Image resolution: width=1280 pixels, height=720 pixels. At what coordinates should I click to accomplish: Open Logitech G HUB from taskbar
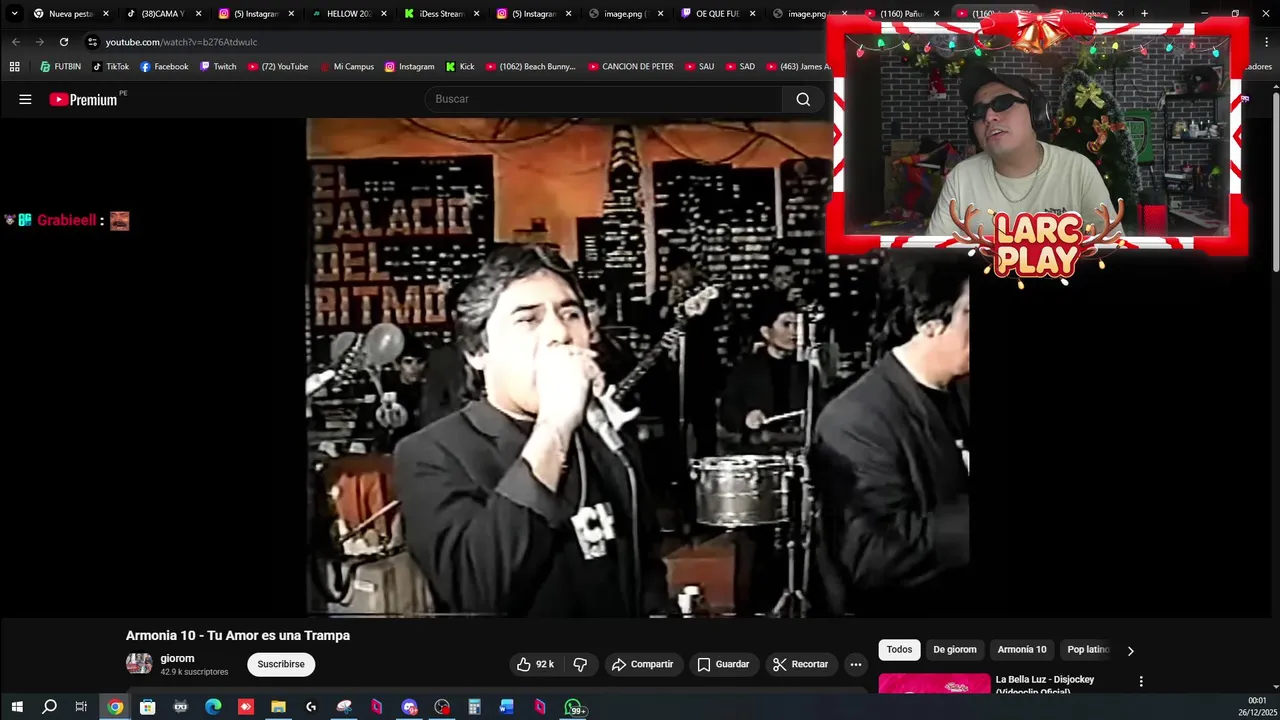(311, 707)
